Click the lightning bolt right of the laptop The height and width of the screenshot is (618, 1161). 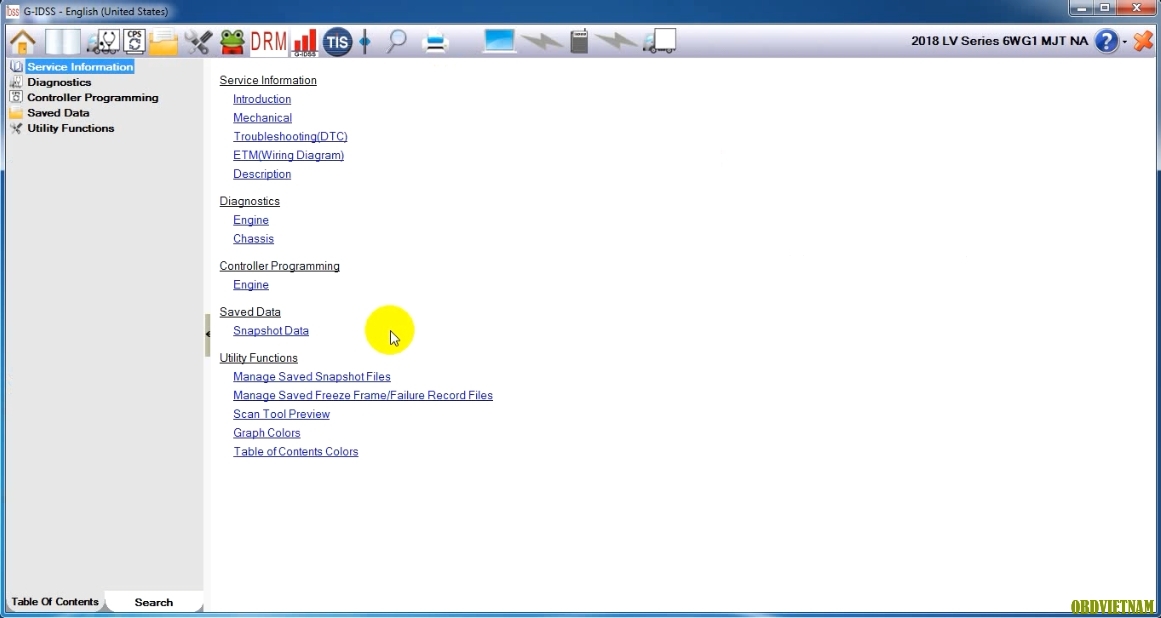[541, 42]
